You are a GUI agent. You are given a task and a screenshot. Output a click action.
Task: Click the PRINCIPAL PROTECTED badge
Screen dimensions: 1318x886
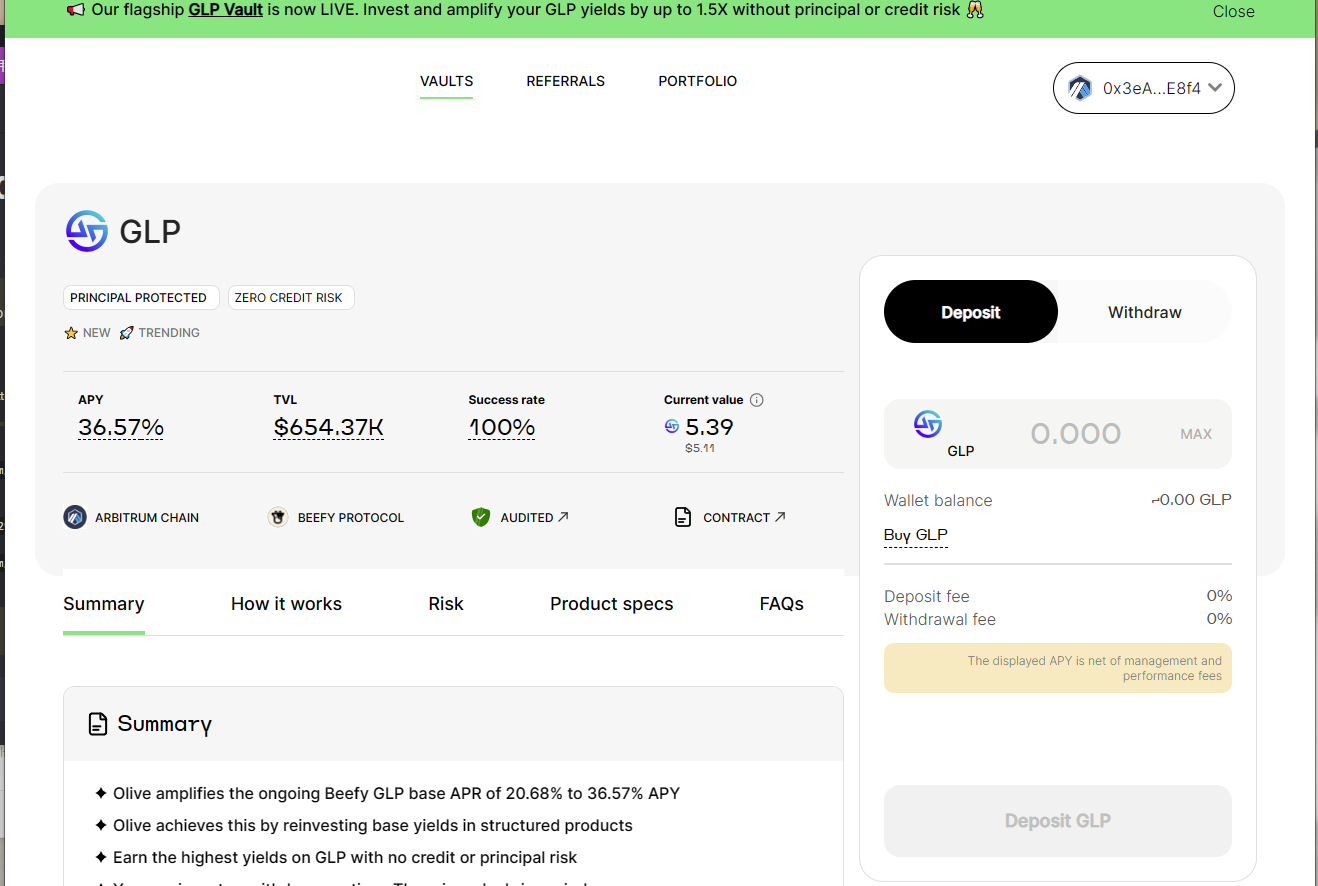coord(141,297)
